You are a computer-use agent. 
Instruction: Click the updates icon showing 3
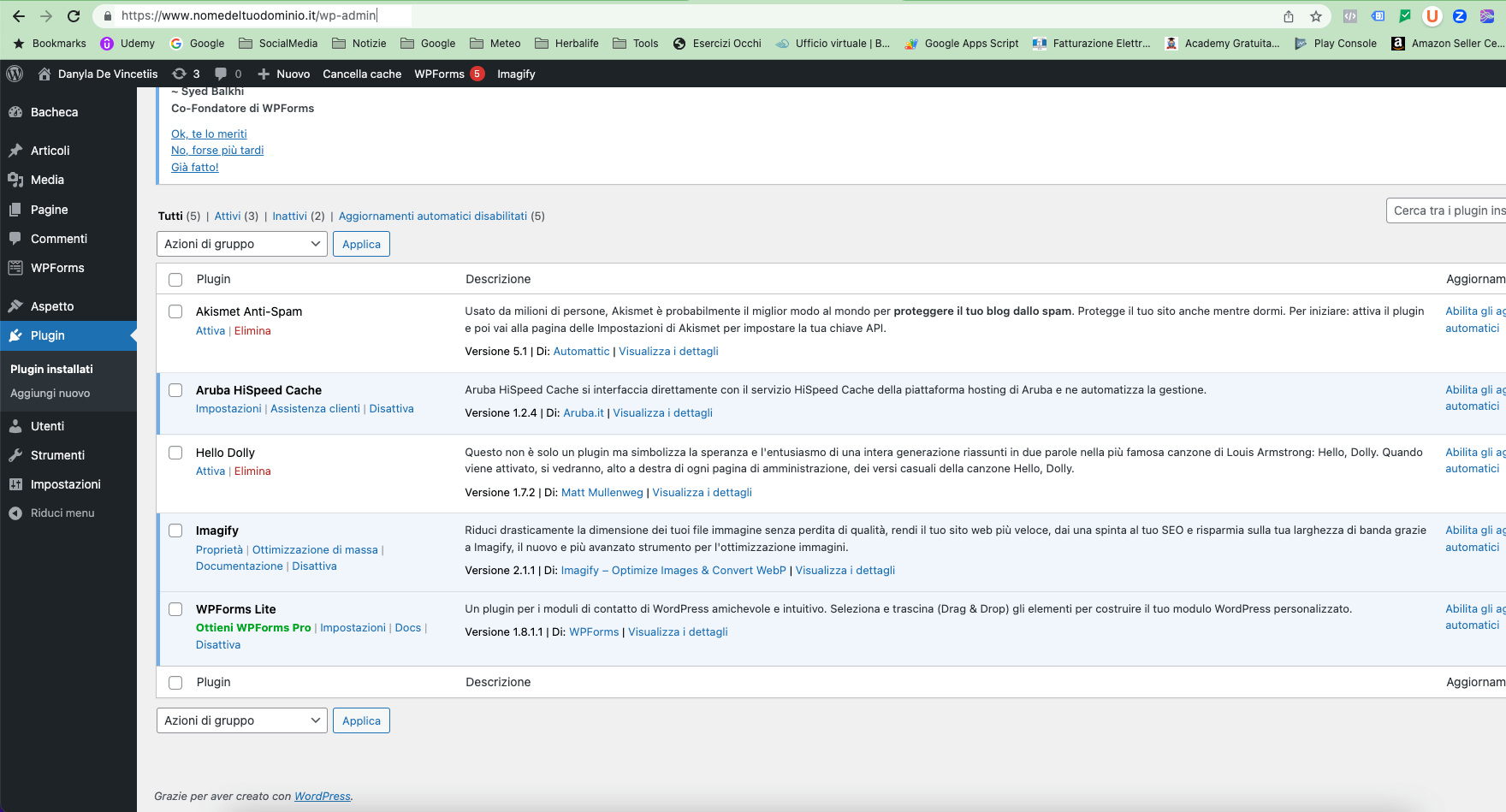185,74
